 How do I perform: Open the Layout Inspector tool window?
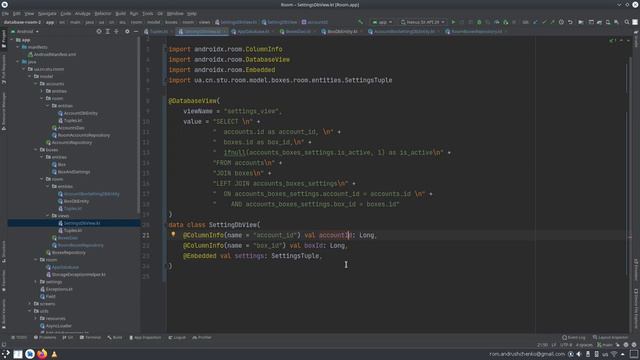pos(611,338)
